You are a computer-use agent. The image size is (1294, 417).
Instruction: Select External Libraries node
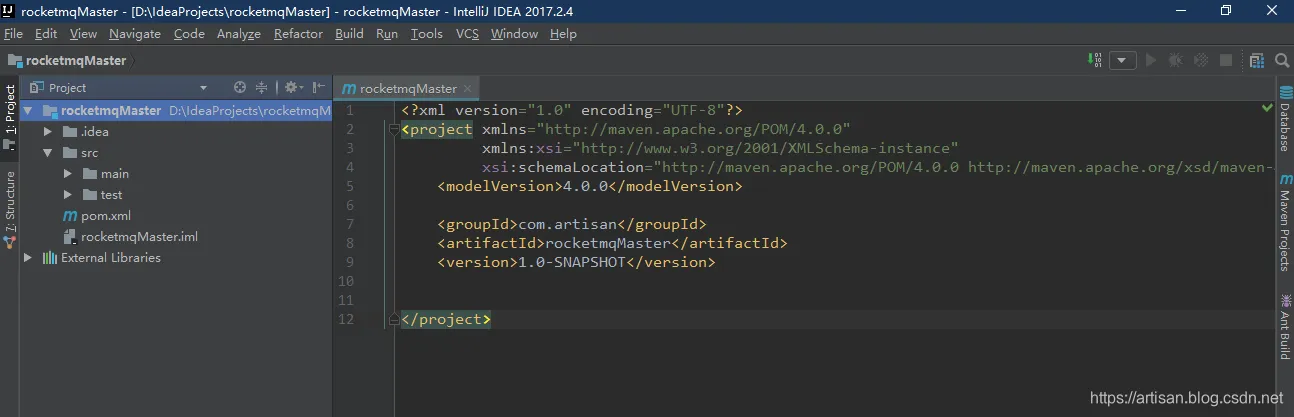[x=111, y=258]
